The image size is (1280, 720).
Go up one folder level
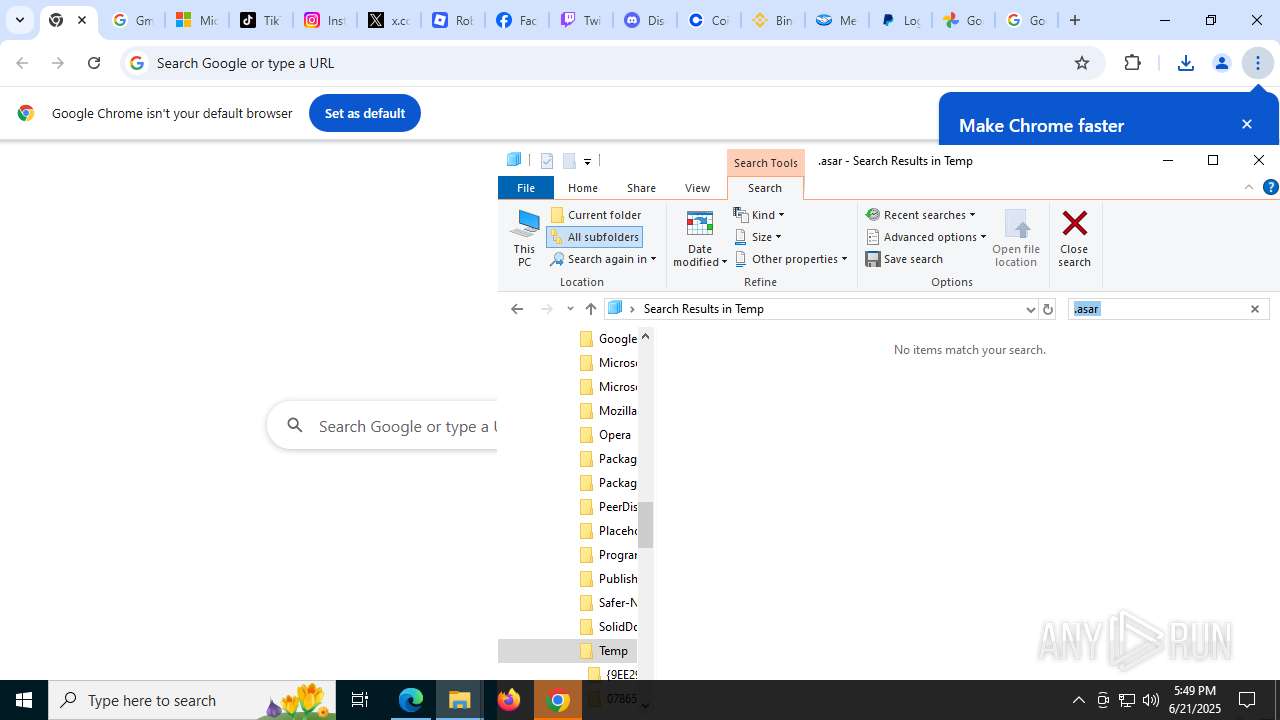(x=591, y=309)
